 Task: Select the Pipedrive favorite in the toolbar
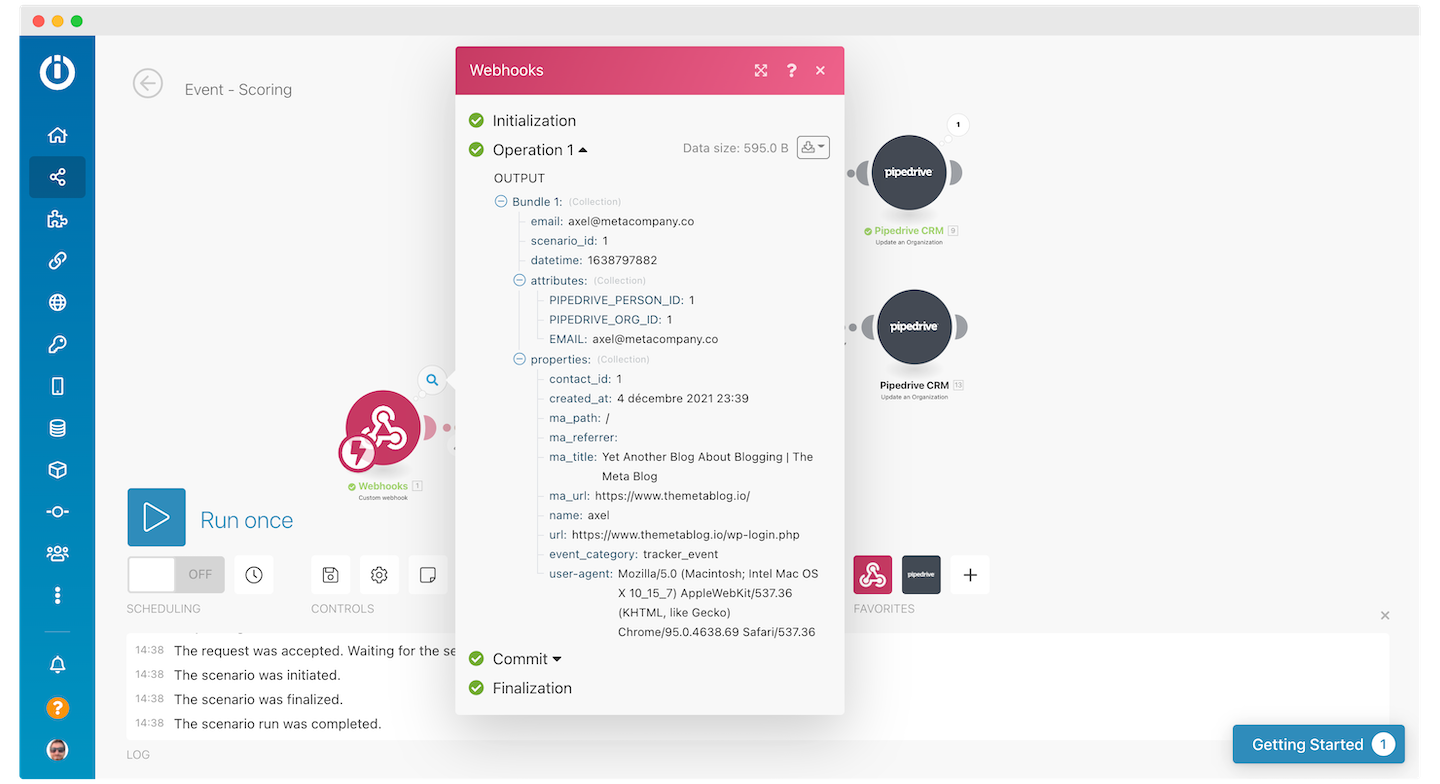point(920,574)
